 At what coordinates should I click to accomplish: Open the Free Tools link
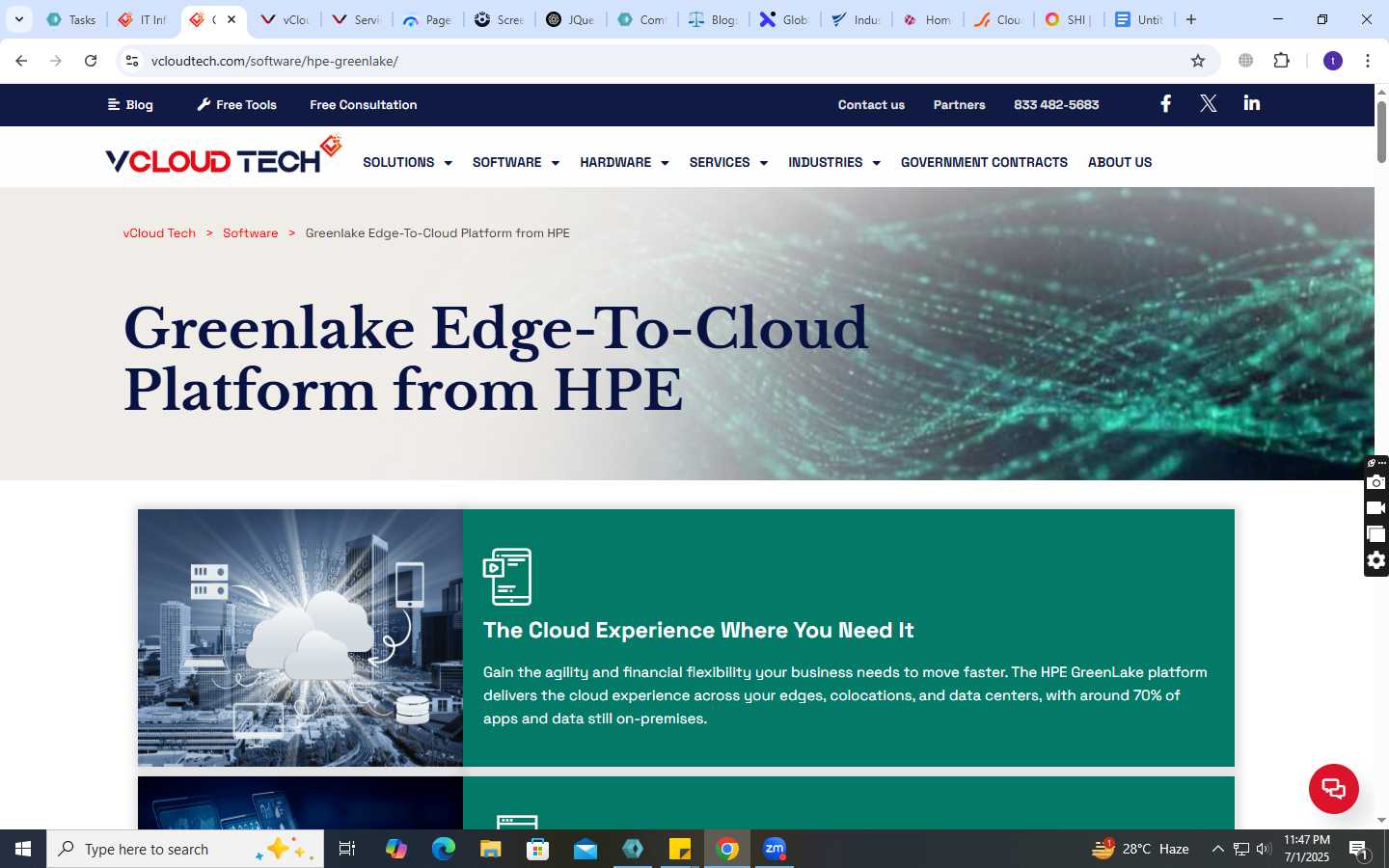236,104
